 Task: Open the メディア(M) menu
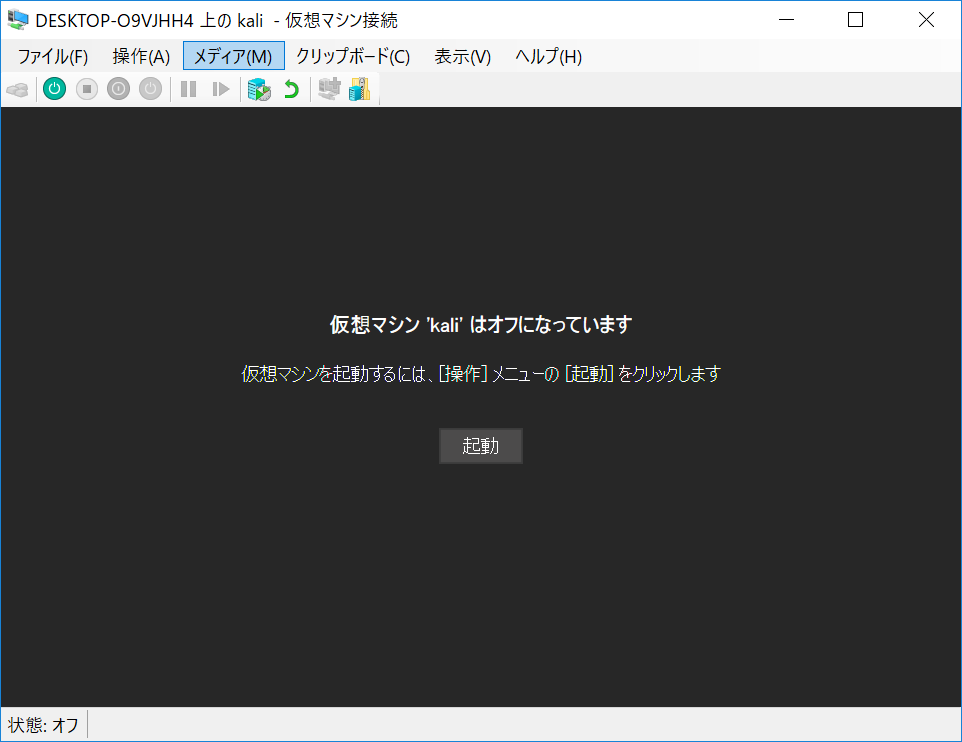coord(233,56)
